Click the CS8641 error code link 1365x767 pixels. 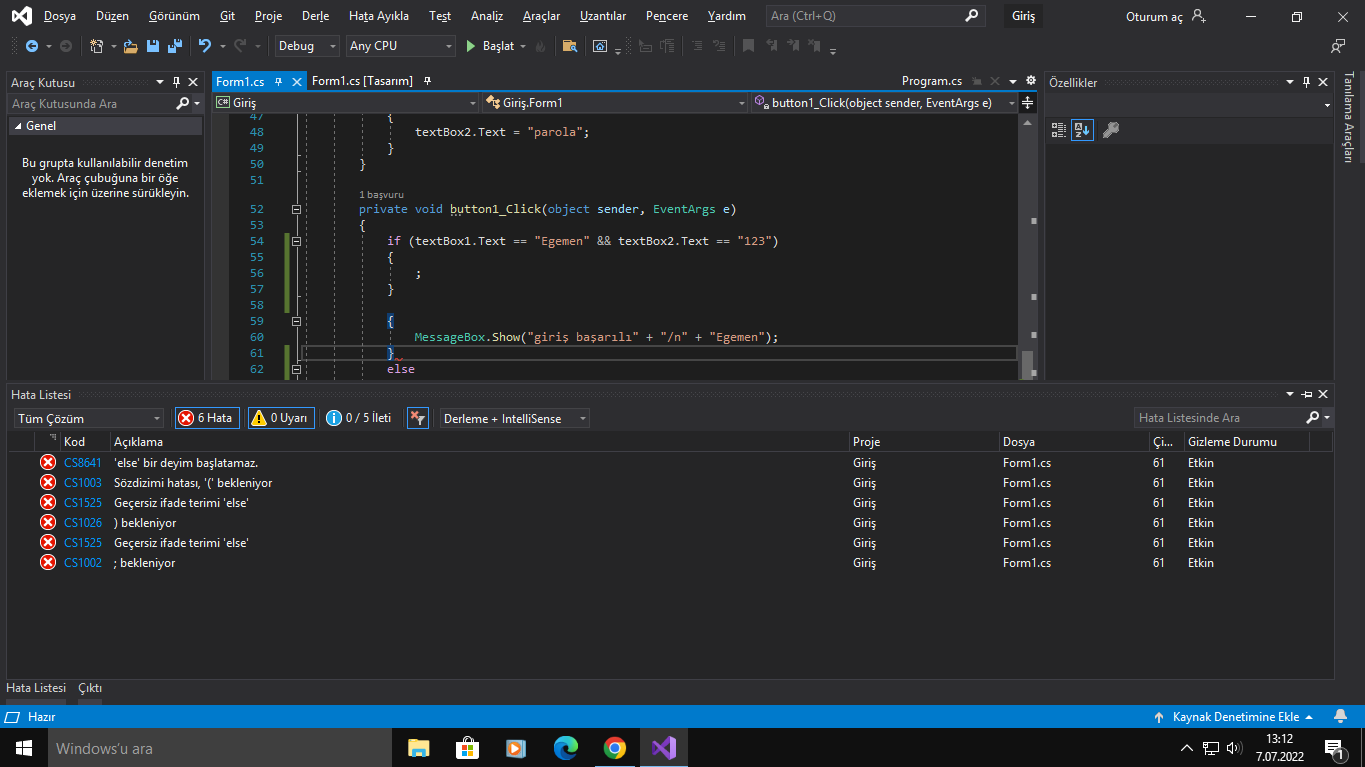[83, 463]
